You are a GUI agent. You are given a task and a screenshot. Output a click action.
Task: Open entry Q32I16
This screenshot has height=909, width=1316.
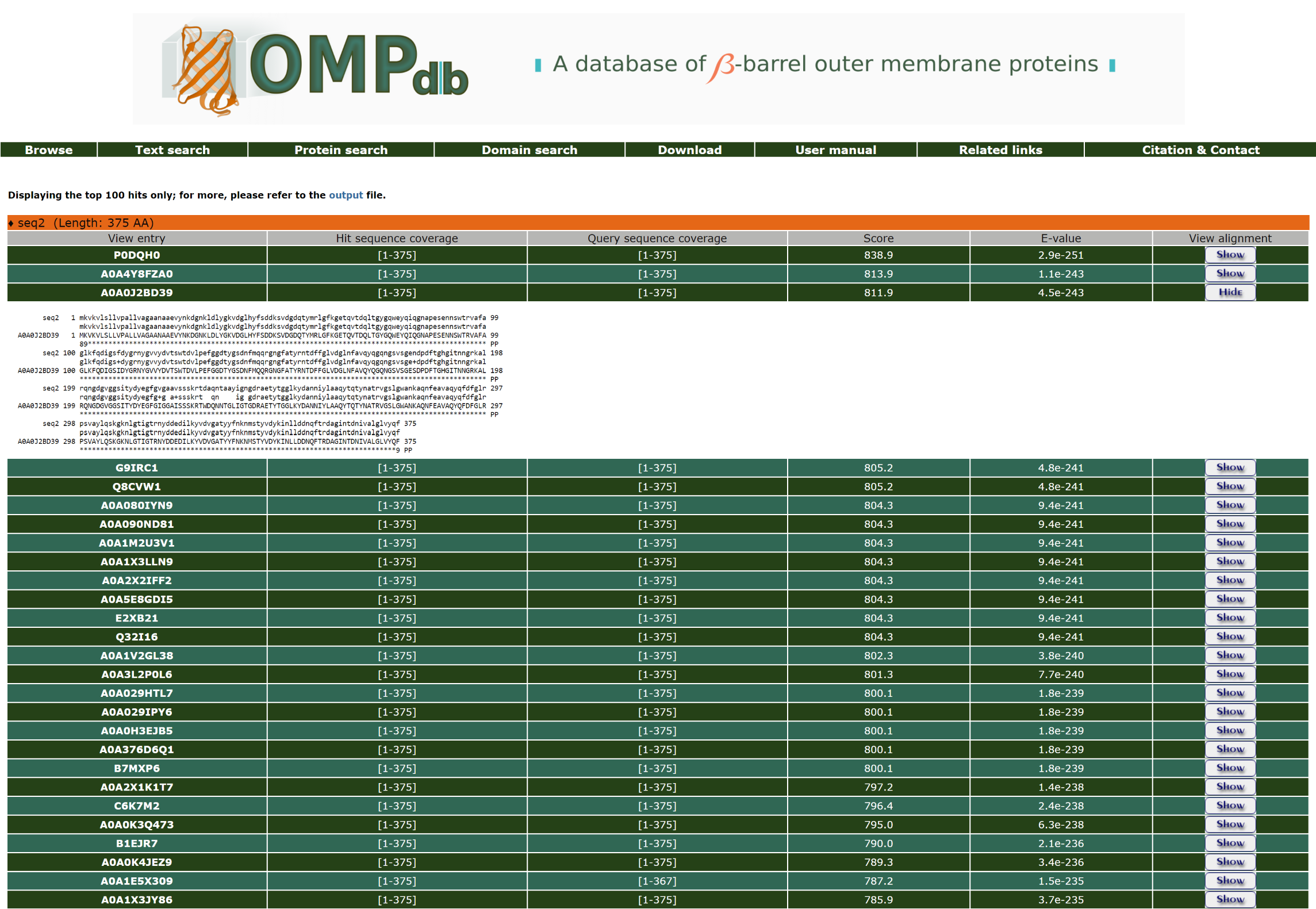[x=137, y=637]
